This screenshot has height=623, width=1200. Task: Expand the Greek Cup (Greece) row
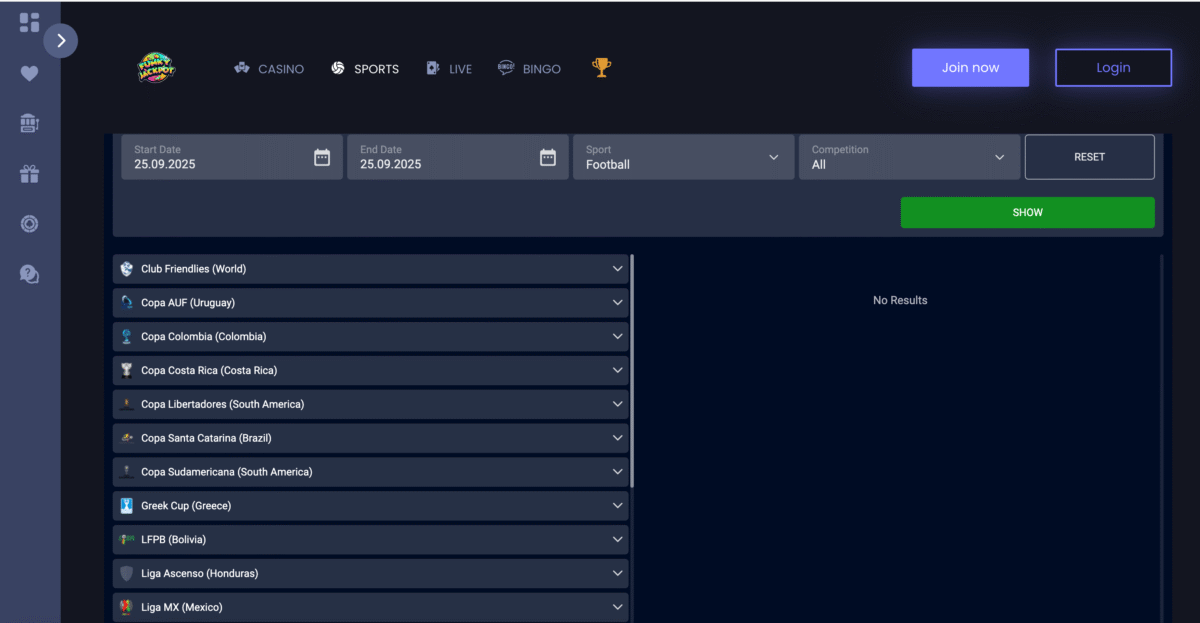coord(370,506)
